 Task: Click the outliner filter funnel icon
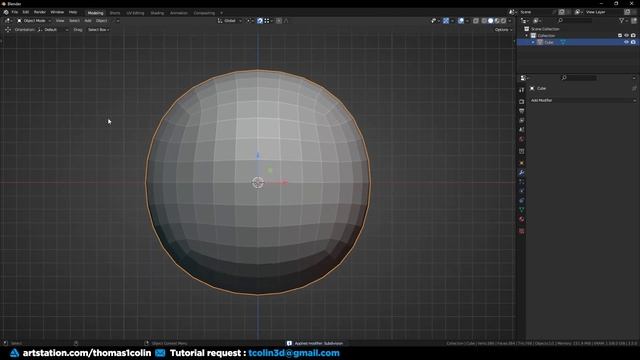(621, 20)
